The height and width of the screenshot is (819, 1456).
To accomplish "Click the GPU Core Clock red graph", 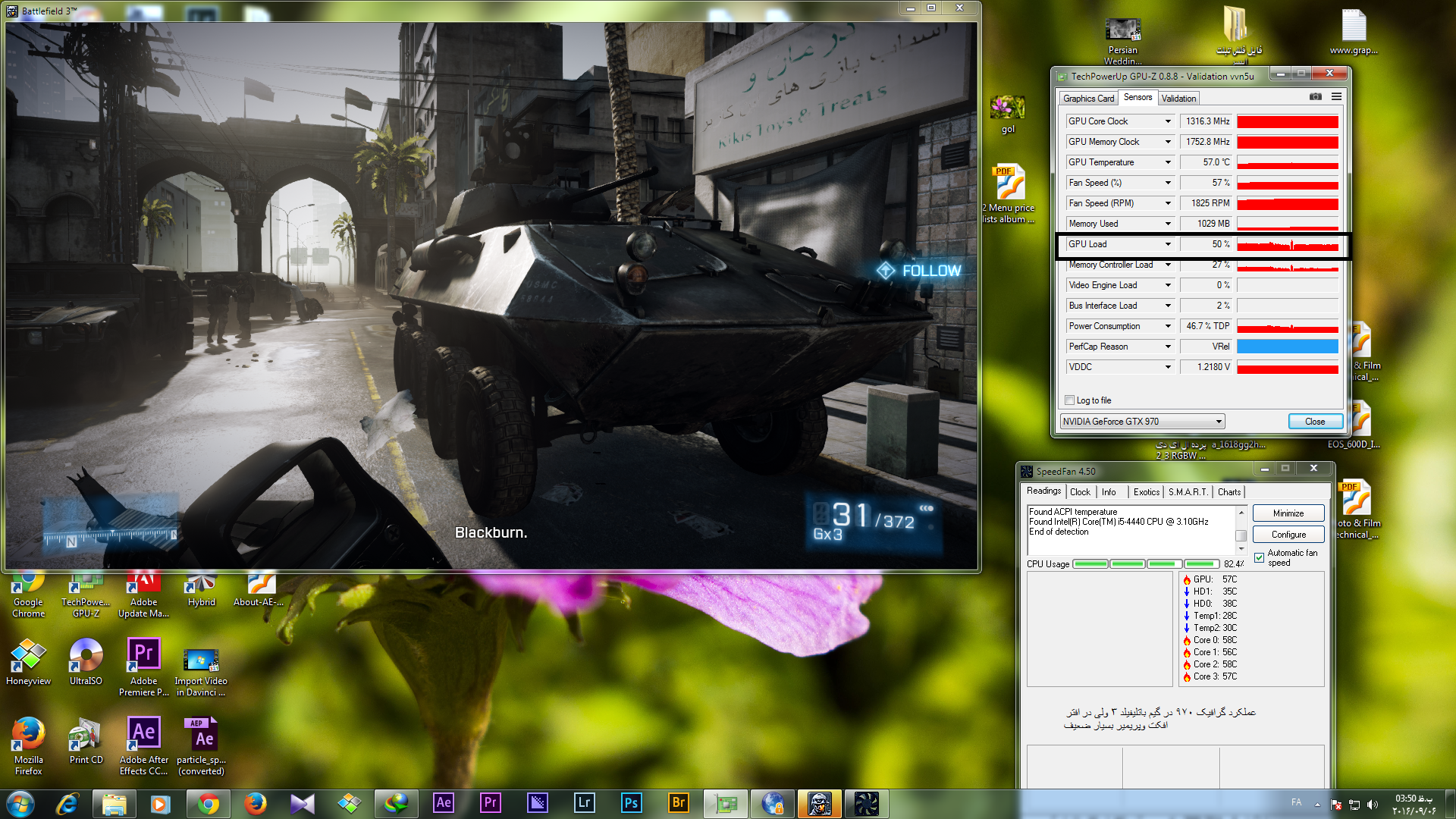I will click(x=1287, y=121).
